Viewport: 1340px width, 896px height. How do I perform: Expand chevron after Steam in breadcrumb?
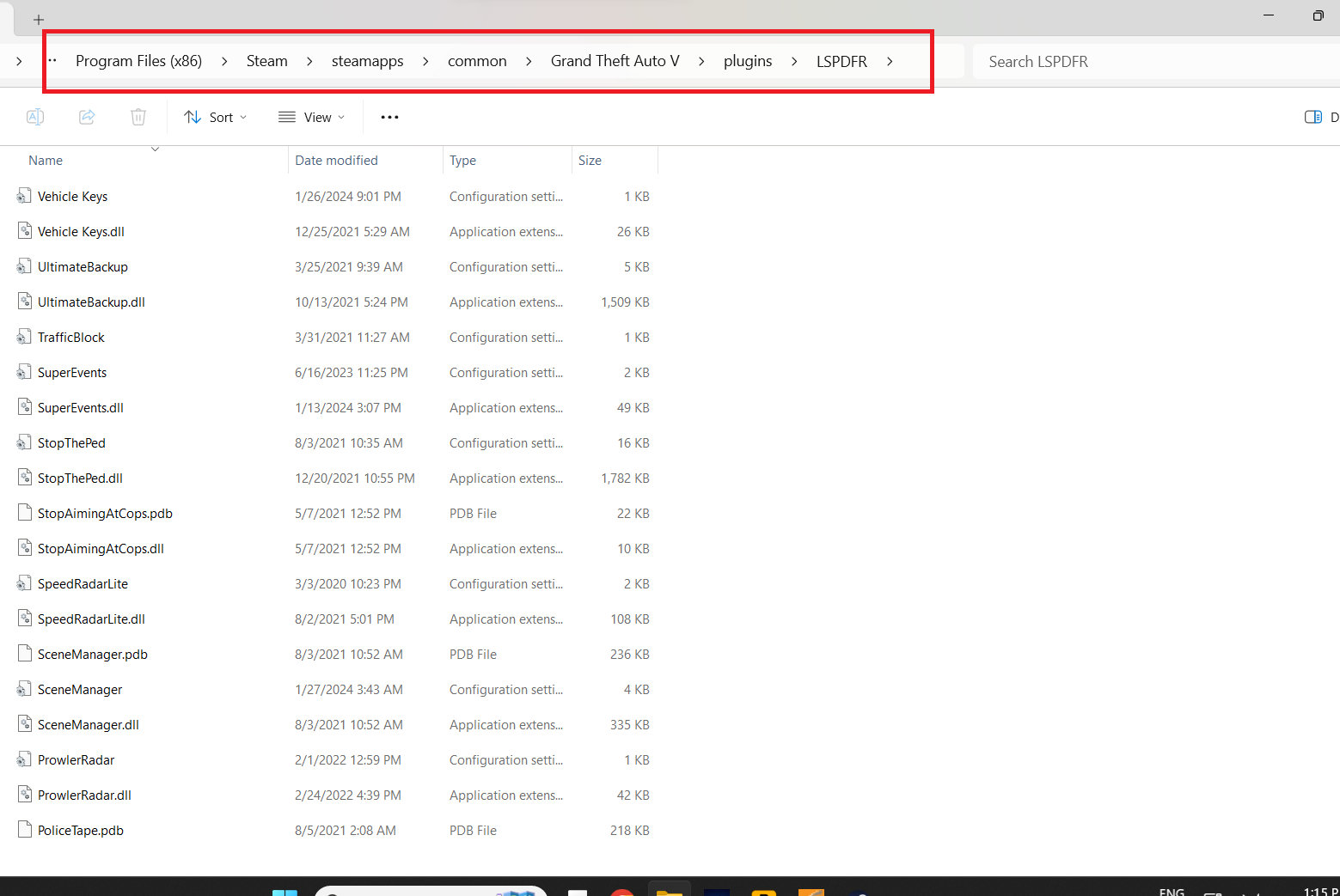[x=309, y=61]
